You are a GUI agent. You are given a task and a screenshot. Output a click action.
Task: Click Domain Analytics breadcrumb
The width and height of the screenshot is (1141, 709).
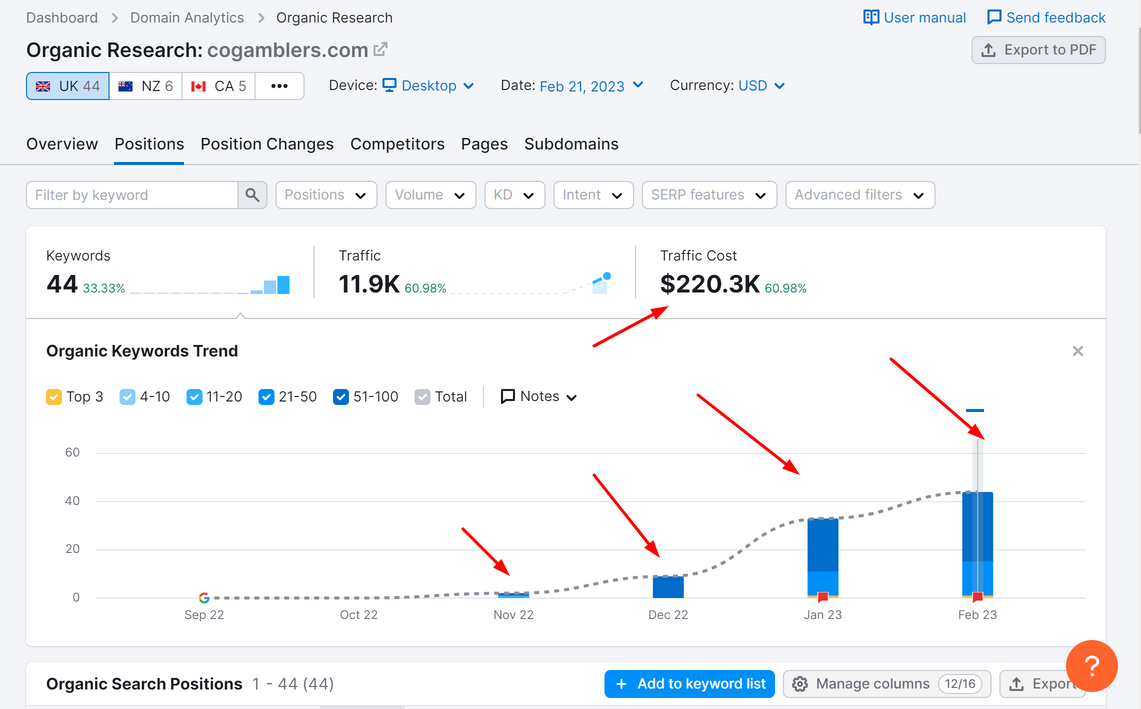click(x=187, y=17)
